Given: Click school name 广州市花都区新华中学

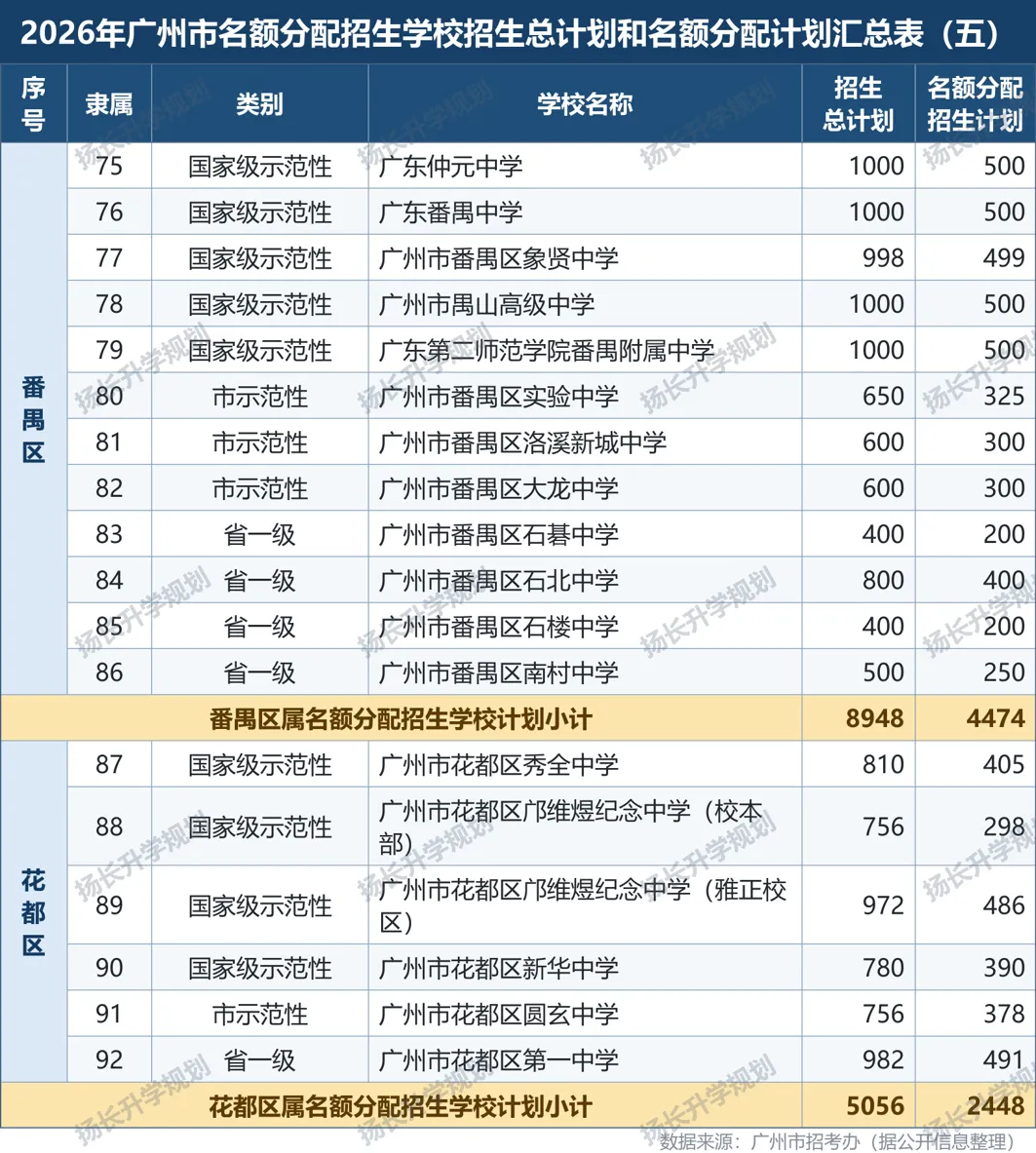Looking at the screenshot, I should 499,968.
